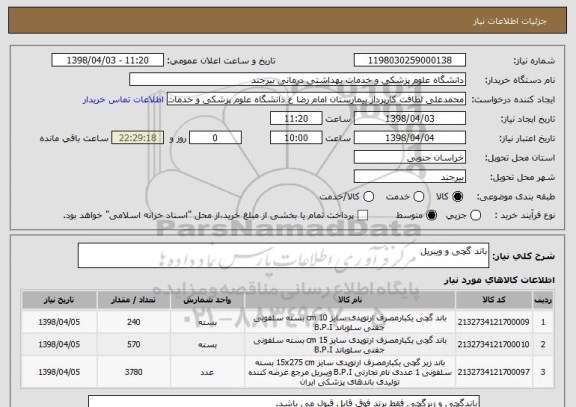Screen dimensions: 576x407
Task: Click the delivery province field خراسان جنوبی
Action: click(410, 157)
